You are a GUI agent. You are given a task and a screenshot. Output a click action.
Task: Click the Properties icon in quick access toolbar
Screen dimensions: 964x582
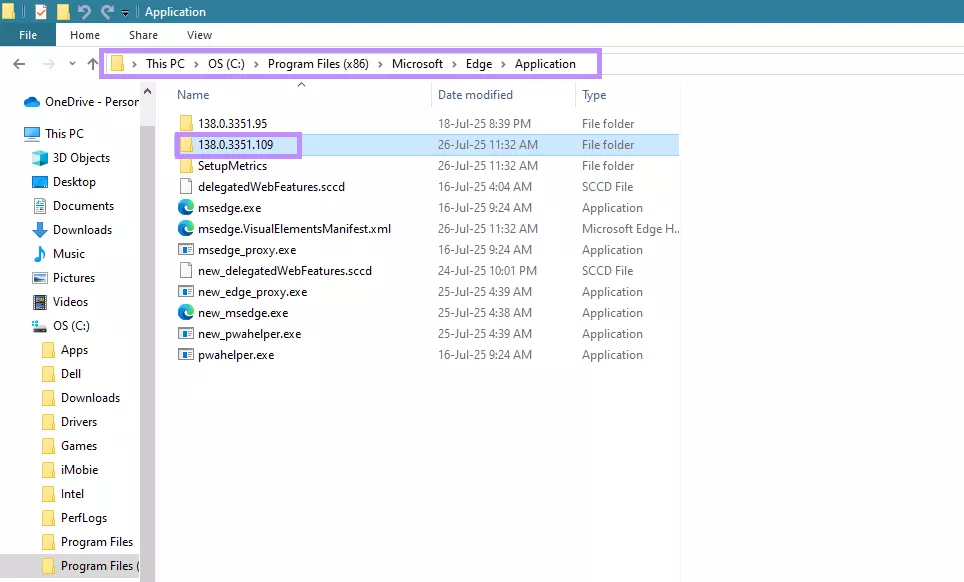(41, 12)
